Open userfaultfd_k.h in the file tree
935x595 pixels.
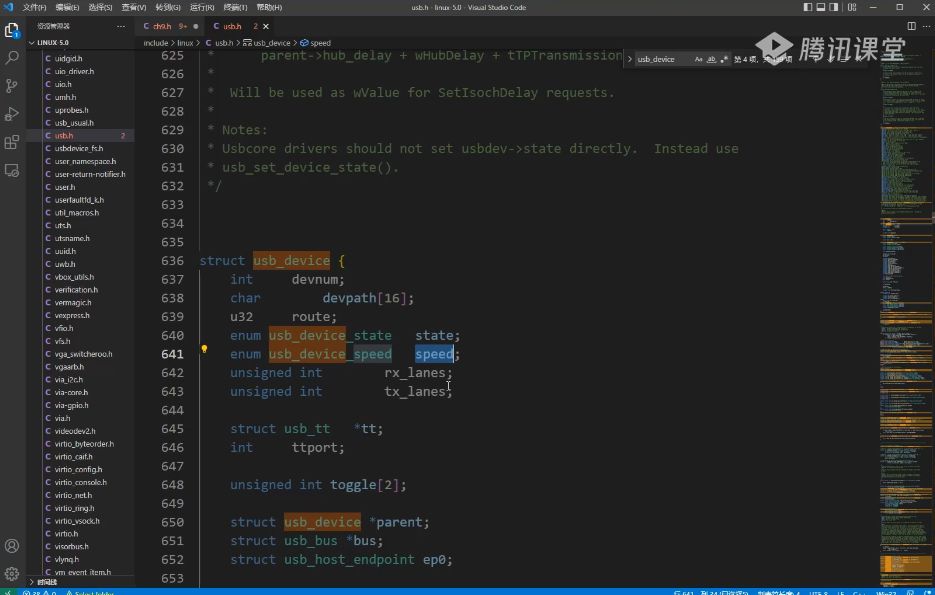[x=79, y=200]
